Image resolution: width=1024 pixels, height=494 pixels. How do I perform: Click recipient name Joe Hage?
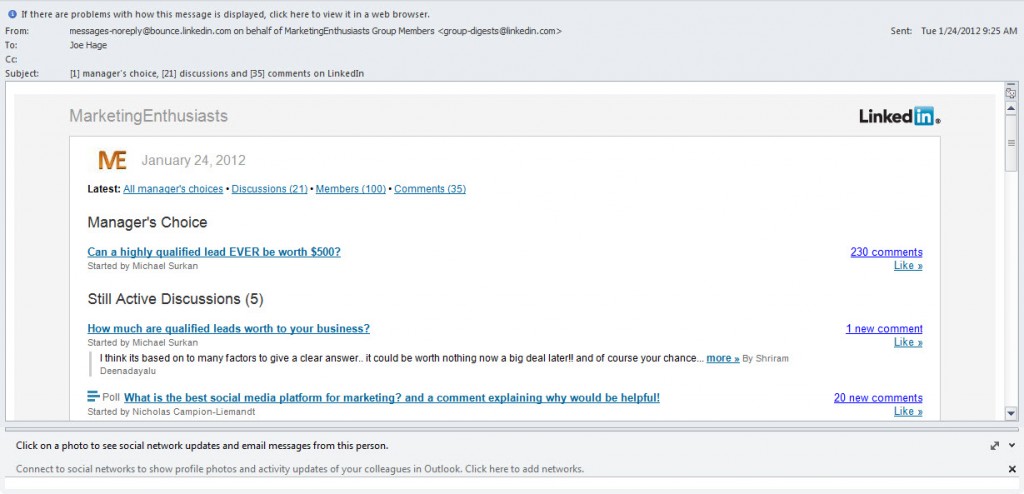coord(88,45)
